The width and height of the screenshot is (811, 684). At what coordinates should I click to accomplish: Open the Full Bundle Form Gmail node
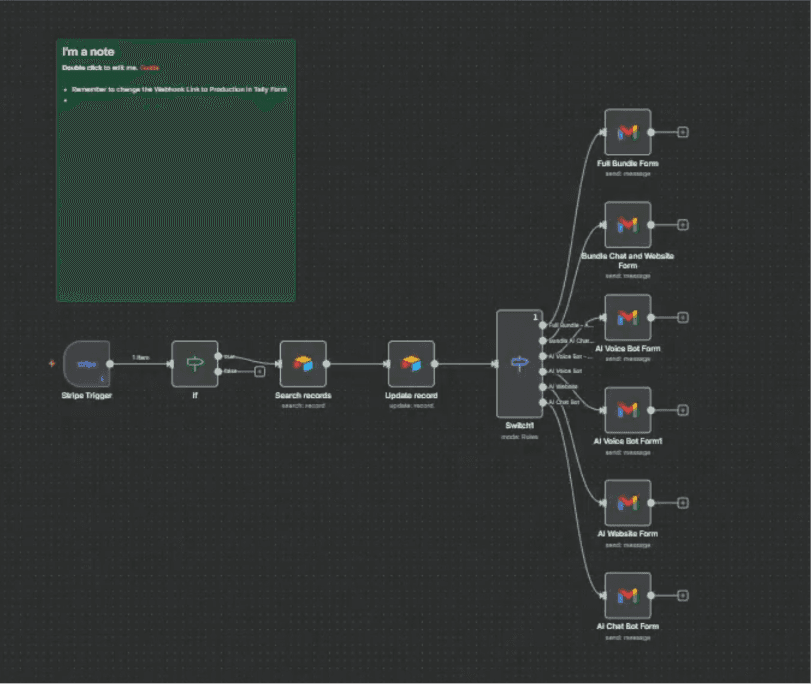pos(627,132)
